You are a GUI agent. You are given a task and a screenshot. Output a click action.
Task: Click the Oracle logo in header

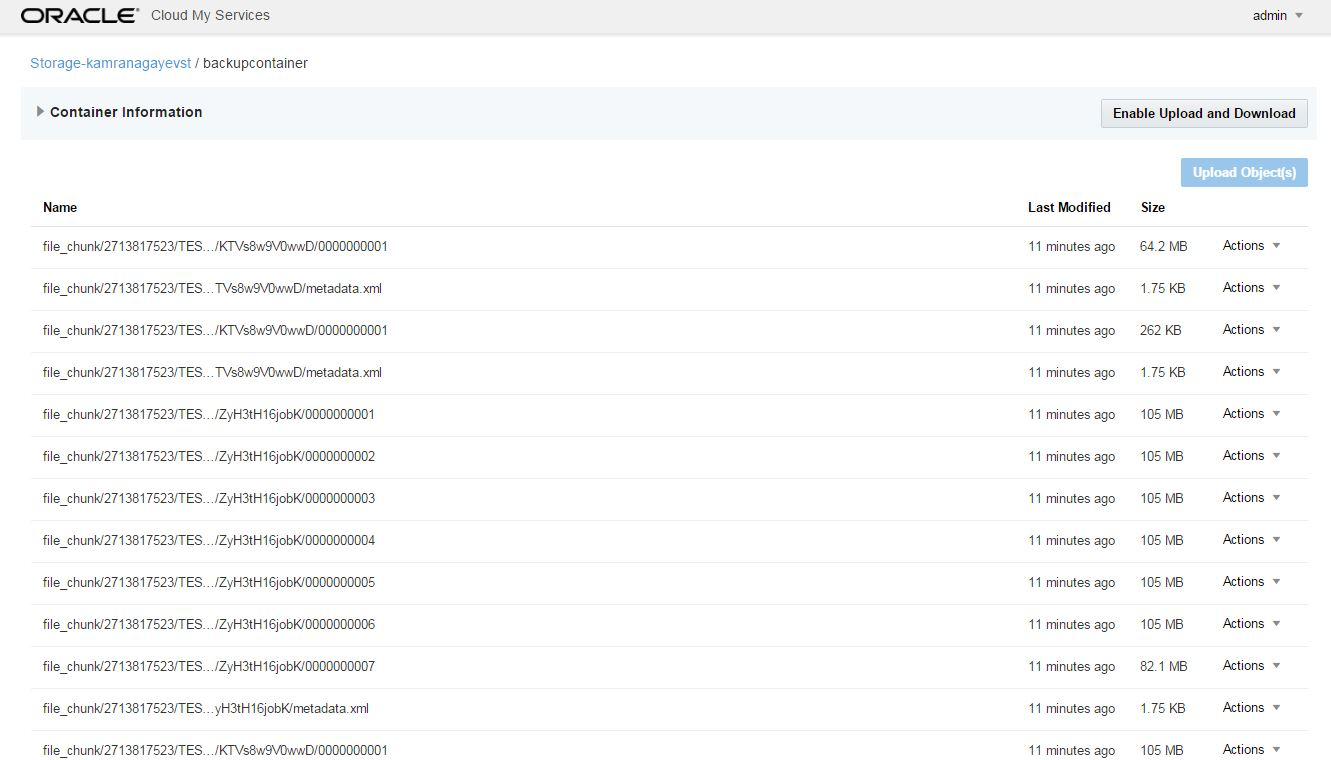tap(79, 15)
